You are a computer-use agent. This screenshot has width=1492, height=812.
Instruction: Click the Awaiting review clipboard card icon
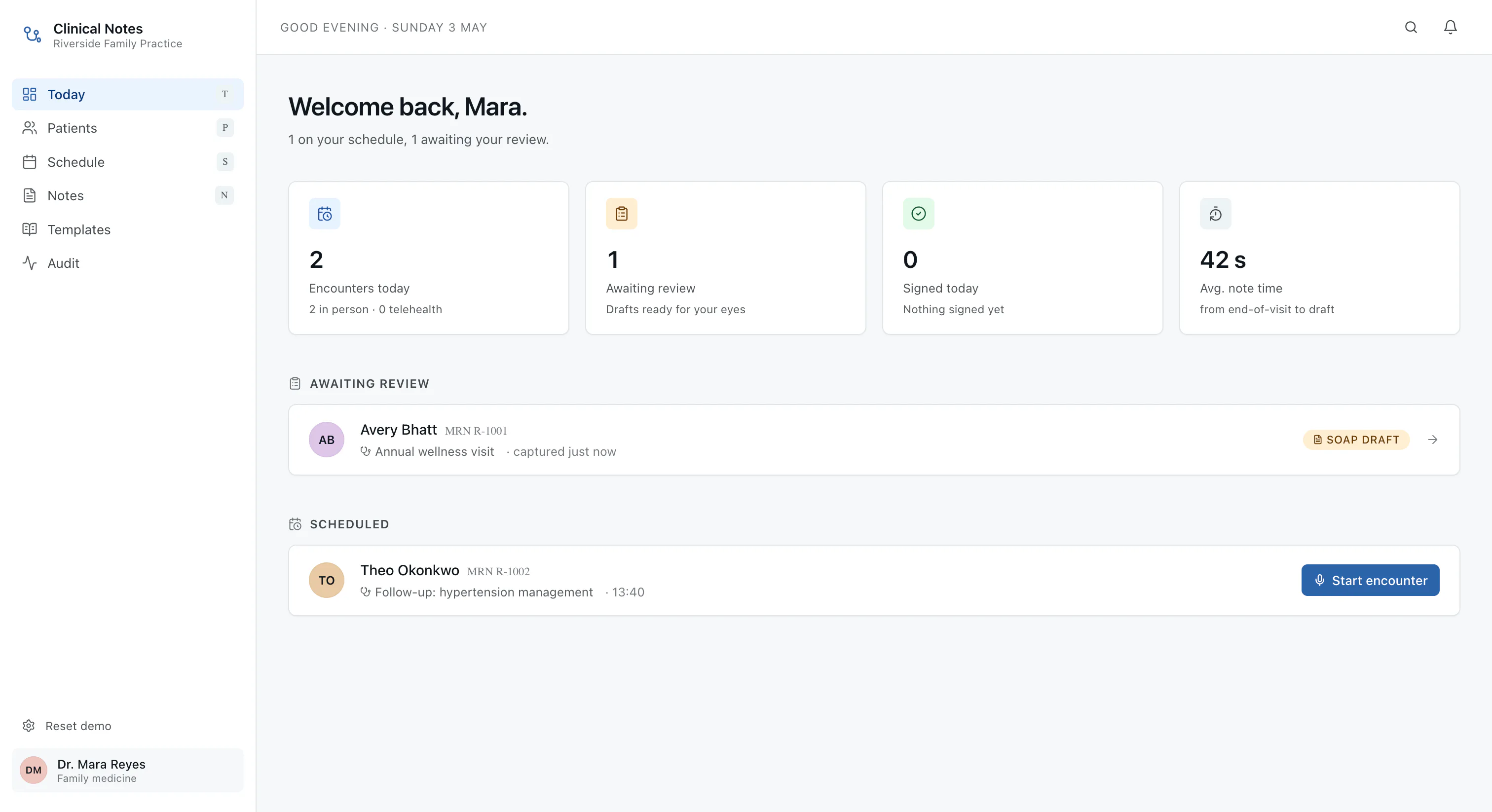pyautogui.click(x=622, y=214)
